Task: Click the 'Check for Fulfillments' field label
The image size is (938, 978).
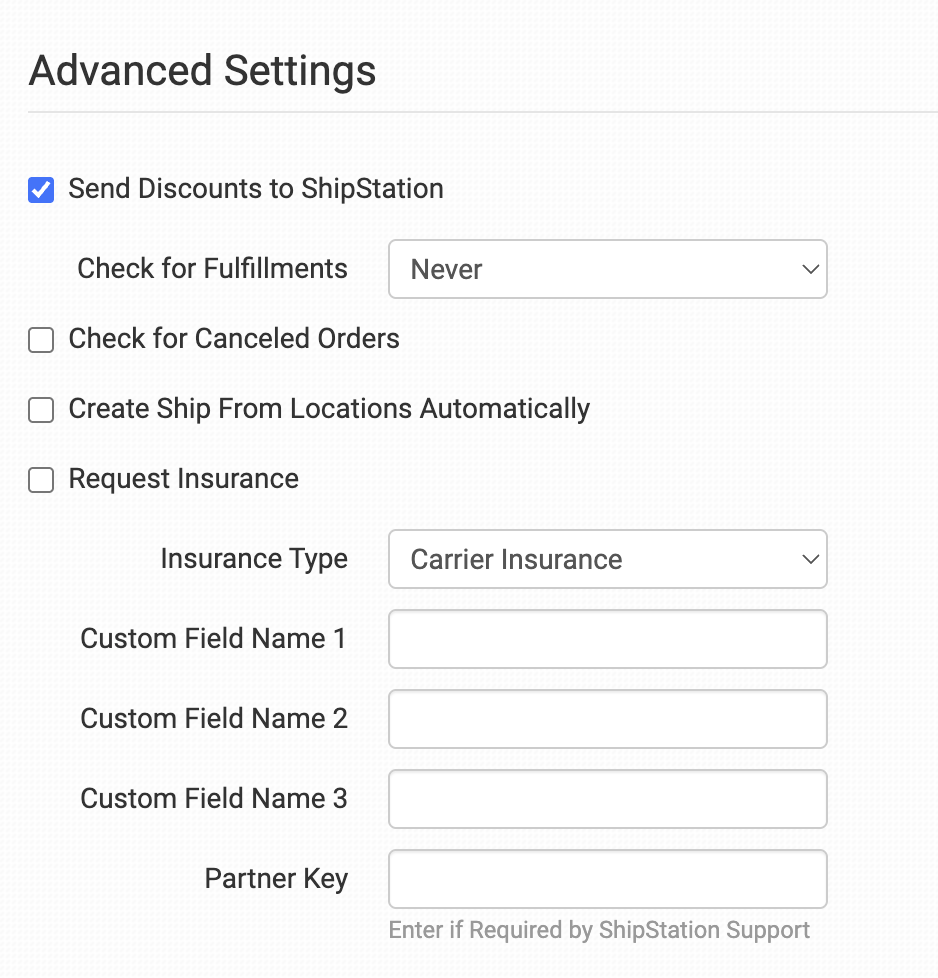Action: pyautogui.click(x=212, y=269)
